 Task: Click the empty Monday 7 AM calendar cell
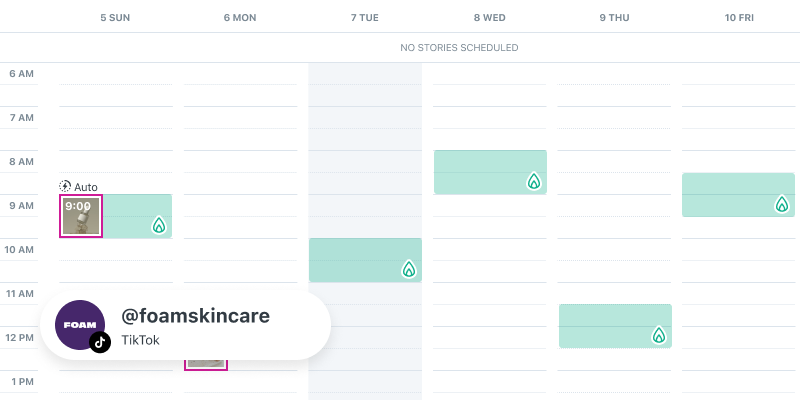[x=241, y=117]
